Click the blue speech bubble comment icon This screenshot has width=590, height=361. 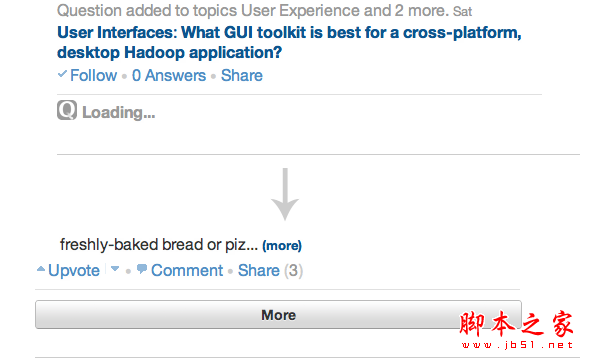point(142,269)
